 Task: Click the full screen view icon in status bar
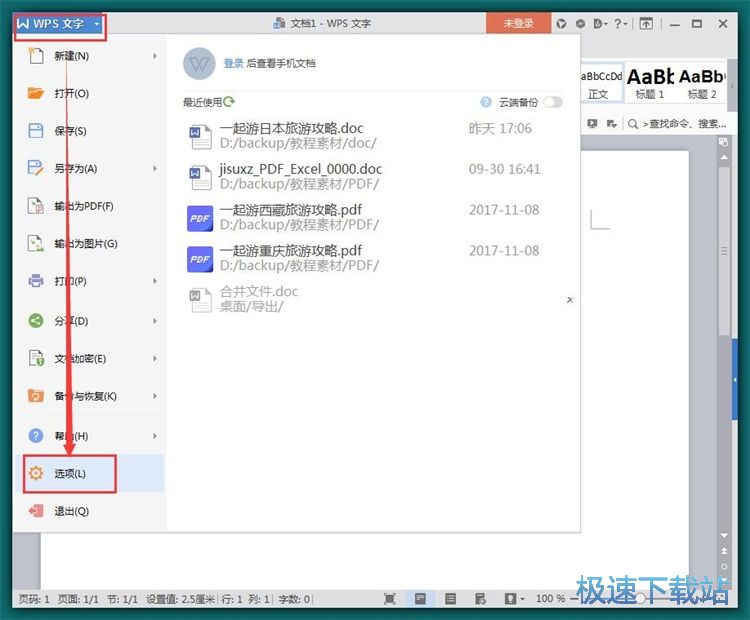pos(390,599)
